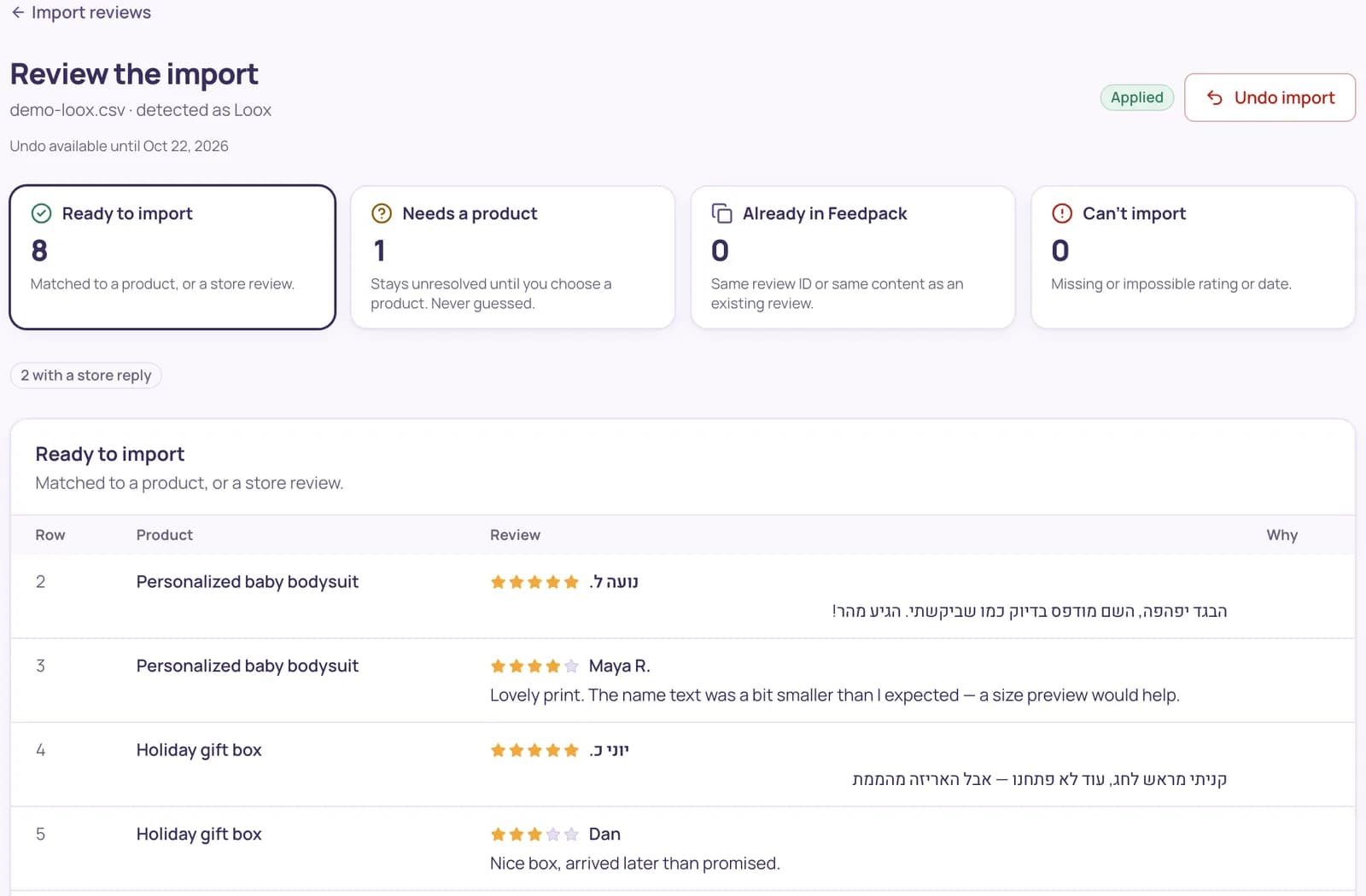Viewport: 1366px width, 896px height.
Task: Click Holiday gift box in row 5
Action: [199, 834]
